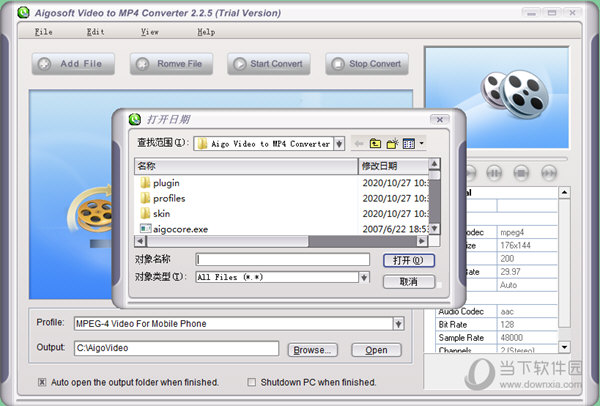Expand the Profile dropdown
Screen dimensions: 600x406
pyautogui.click(x=398, y=324)
